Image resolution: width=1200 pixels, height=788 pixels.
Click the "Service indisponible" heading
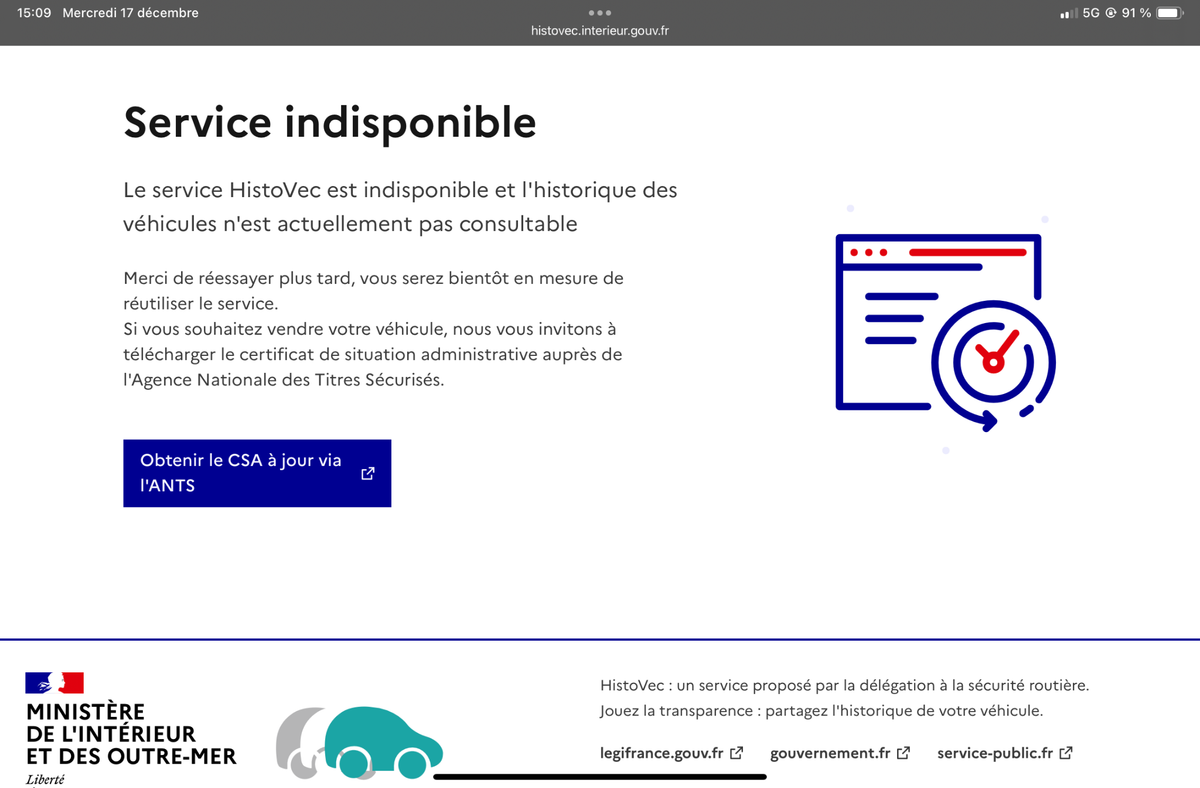point(330,122)
